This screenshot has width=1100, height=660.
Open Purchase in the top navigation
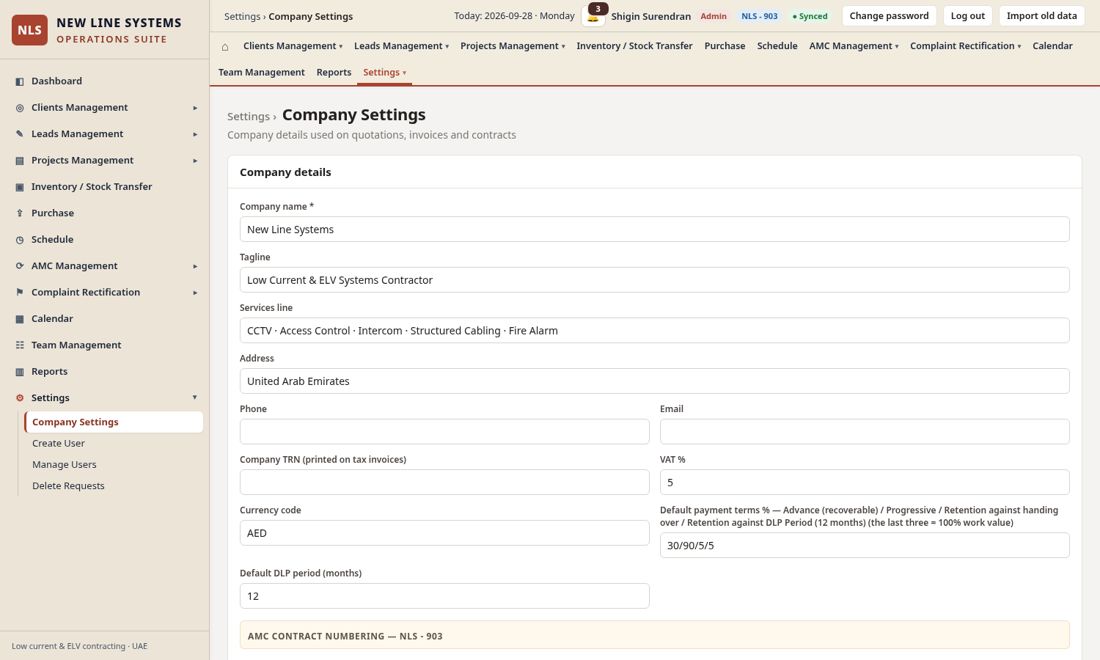coord(725,46)
